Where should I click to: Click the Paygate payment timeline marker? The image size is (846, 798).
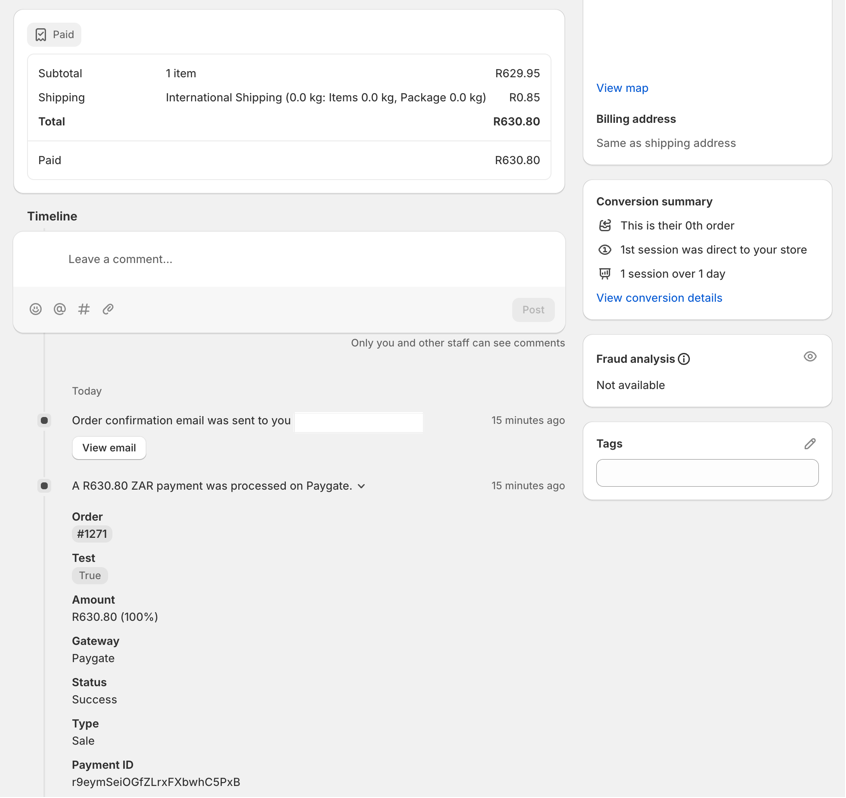[44, 486]
